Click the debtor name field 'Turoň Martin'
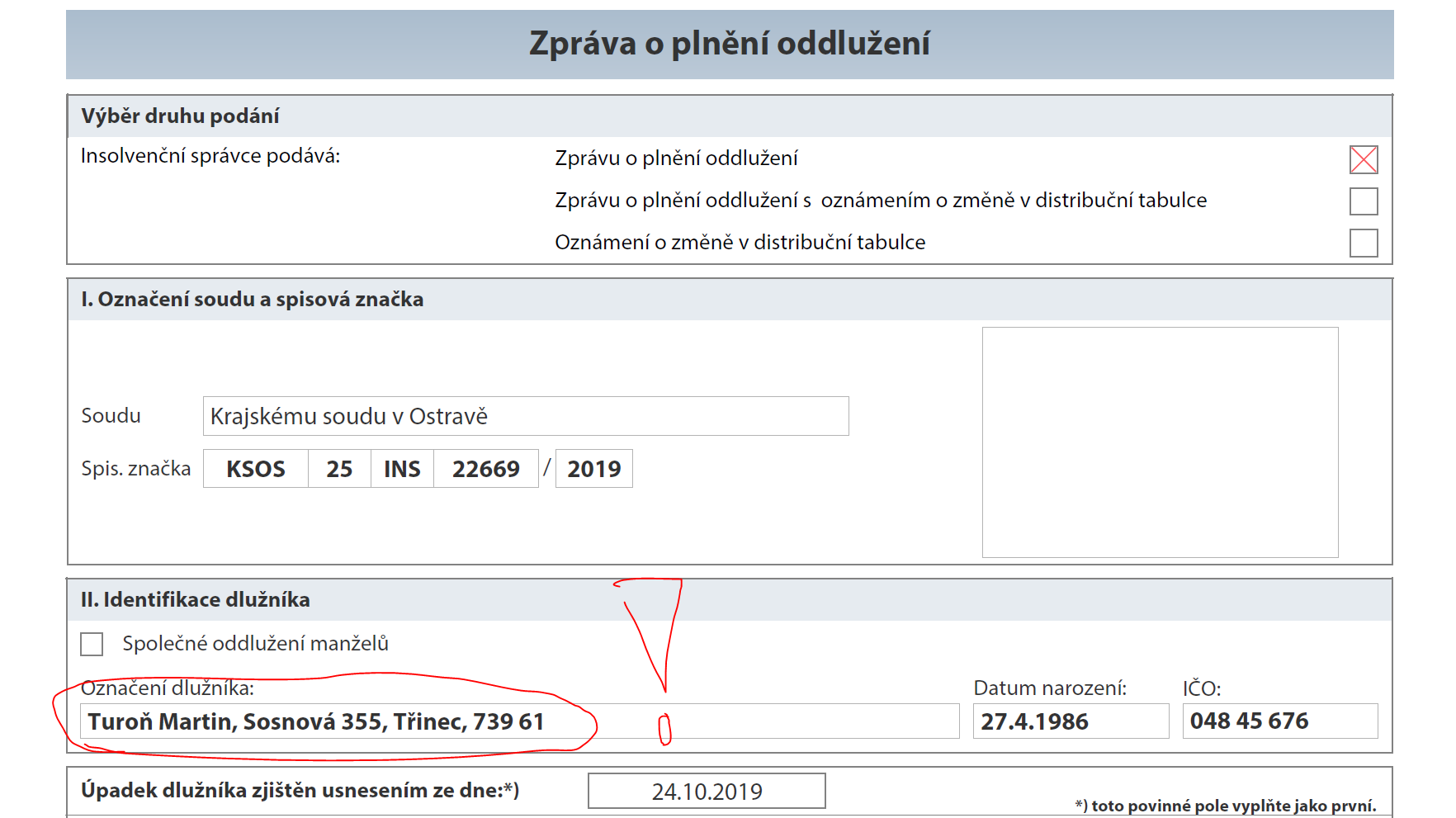This screenshot has width=1456, height=818. (x=520, y=721)
